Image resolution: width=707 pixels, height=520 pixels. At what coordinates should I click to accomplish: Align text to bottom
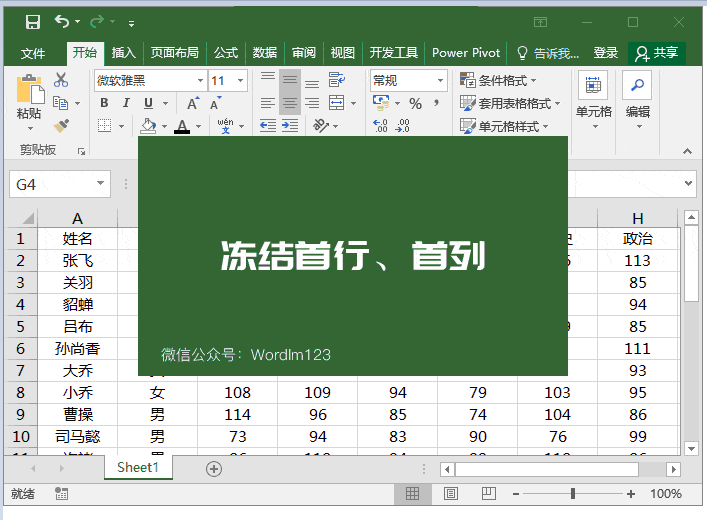point(312,83)
